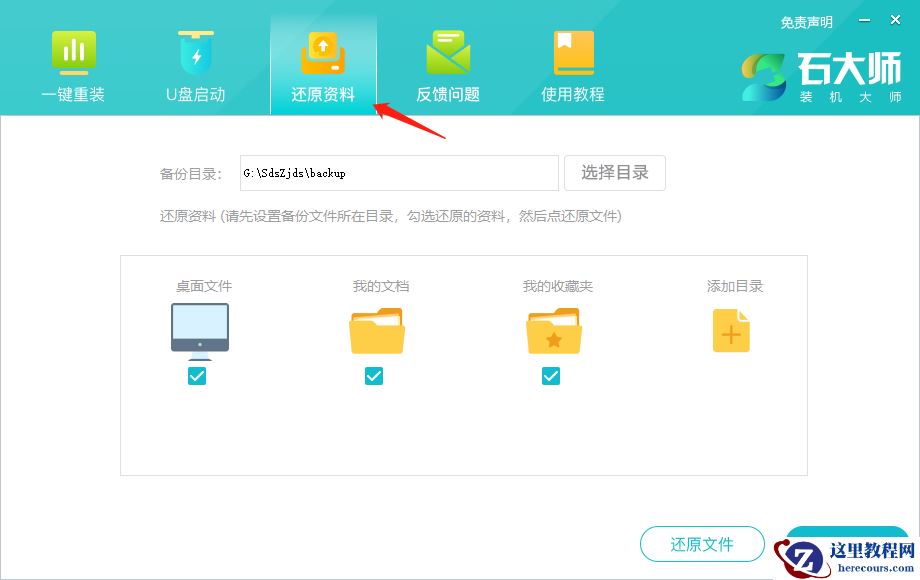This screenshot has width=920, height=580.
Task: Toggle the 我的文档 checkbox
Action: point(374,376)
